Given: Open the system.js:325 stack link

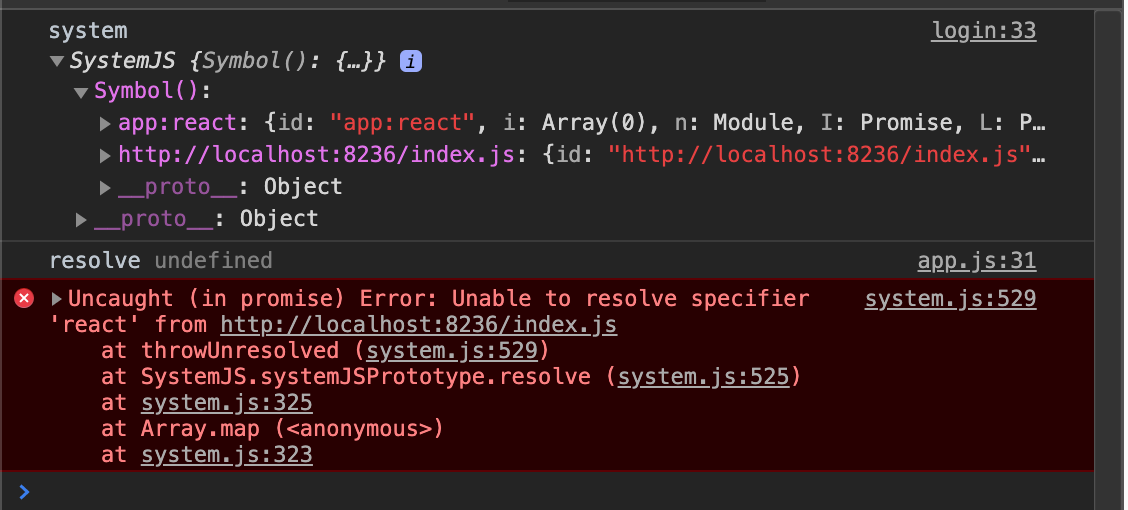Looking at the screenshot, I should pyautogui.click(x=227, y=403).
